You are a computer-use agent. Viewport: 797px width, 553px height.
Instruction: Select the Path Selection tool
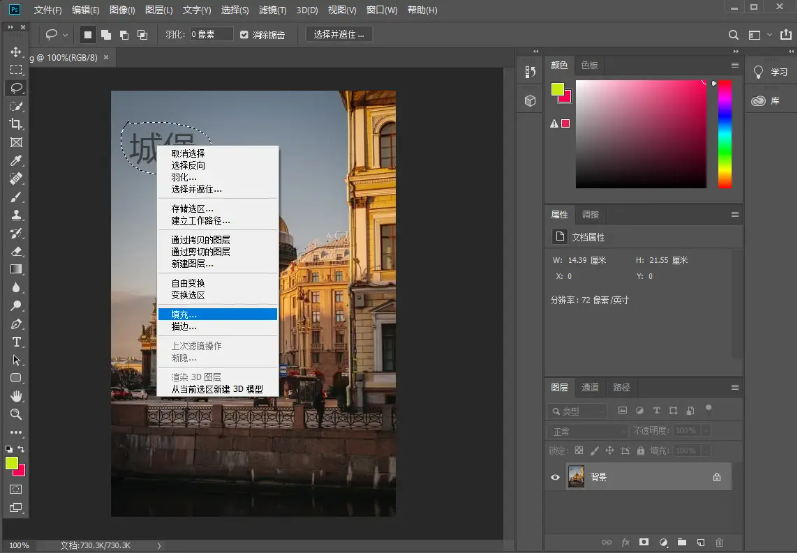[16, 360]
